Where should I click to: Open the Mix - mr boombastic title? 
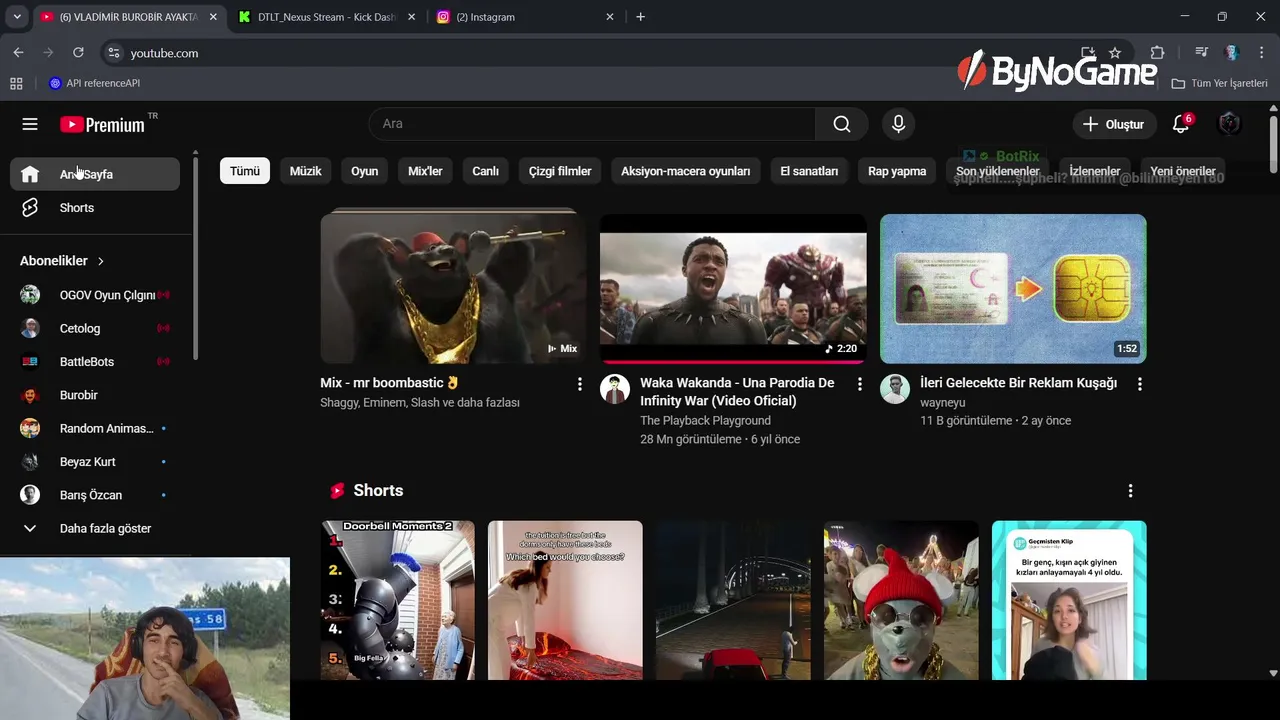(x=389, y=383)
